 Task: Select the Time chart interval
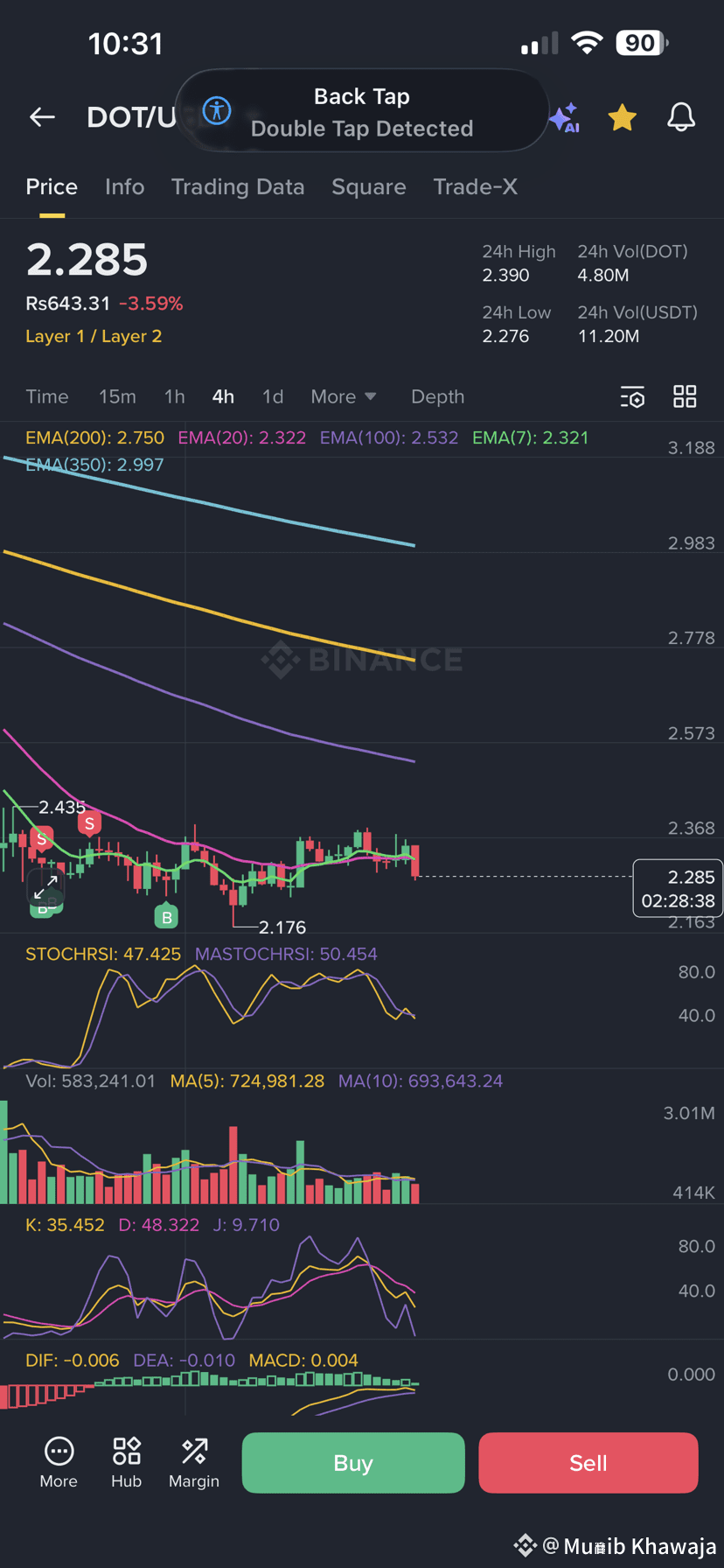pos(47,396)
